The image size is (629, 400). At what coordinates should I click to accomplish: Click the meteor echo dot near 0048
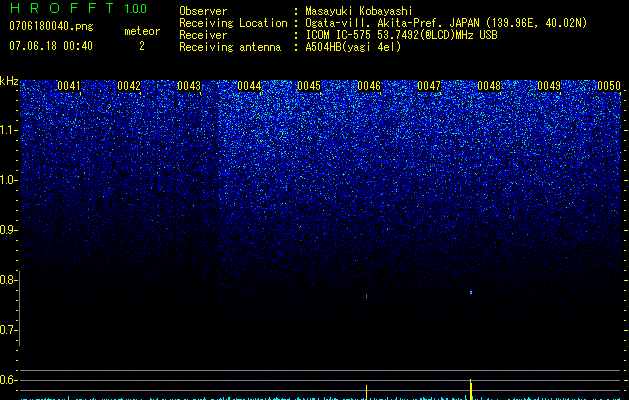point(471,292)
